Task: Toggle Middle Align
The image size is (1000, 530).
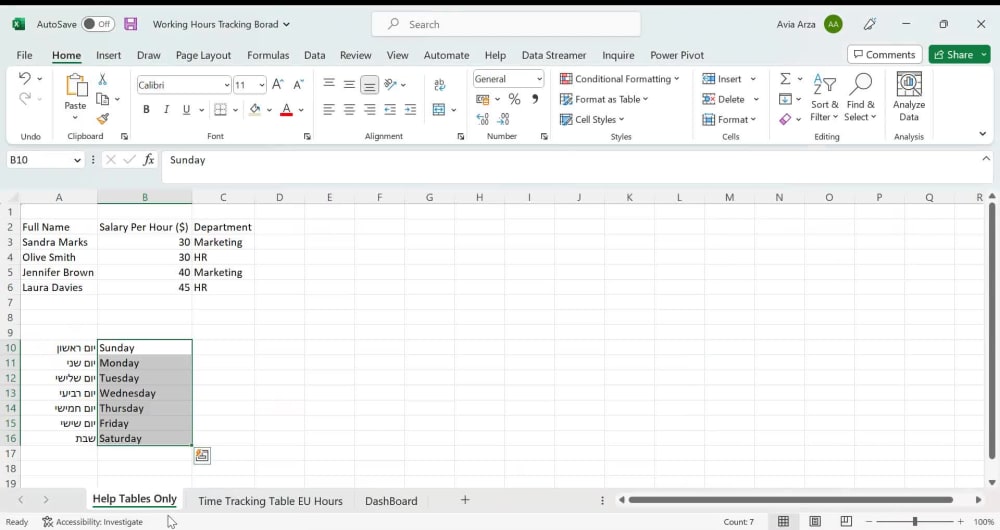Action: [349, 84]
